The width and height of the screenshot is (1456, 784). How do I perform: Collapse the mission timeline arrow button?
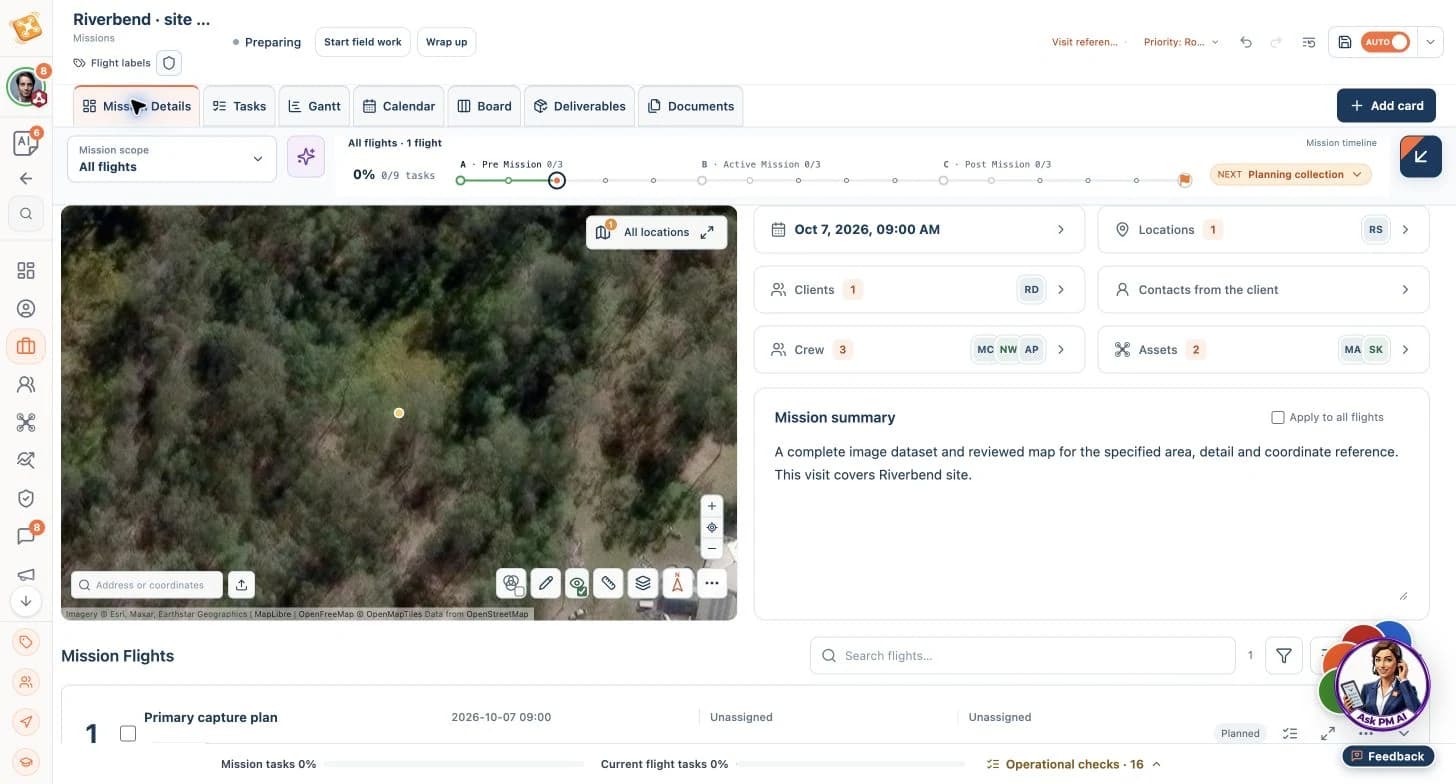pos(1421,157)
